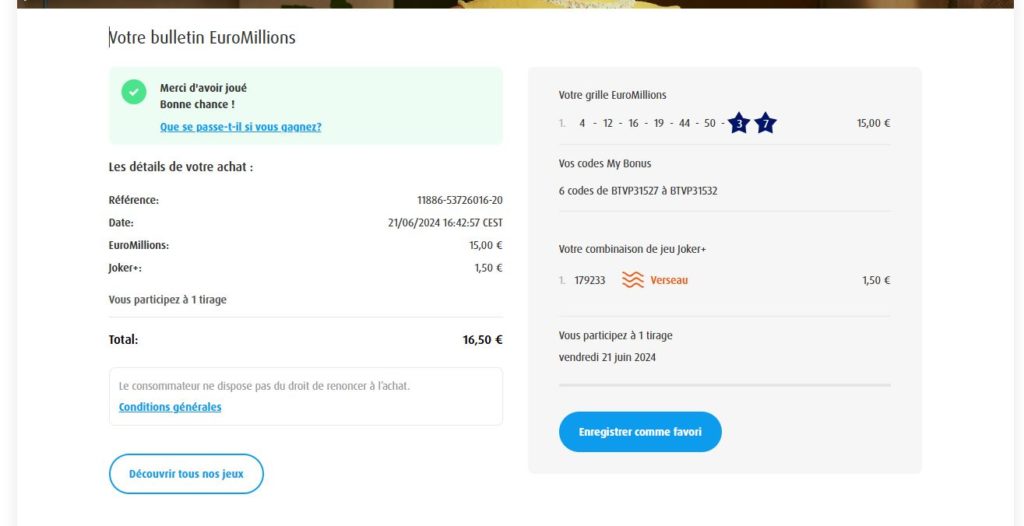The image size is (1024, 526).
Task: Click the purchase date and time value
Action: click(x=444, y=223)
